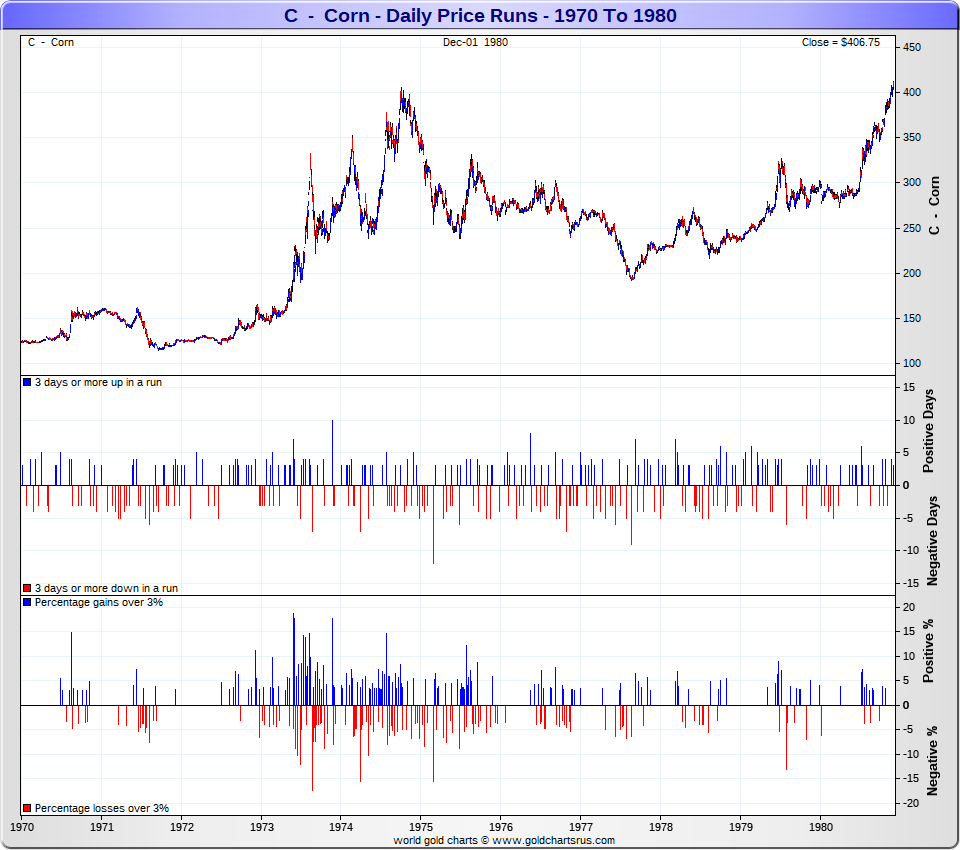This screenshot has height=850, width=960.
Task: Click the tallest blue up-run bar near 1974
Action: pos(332,453)
